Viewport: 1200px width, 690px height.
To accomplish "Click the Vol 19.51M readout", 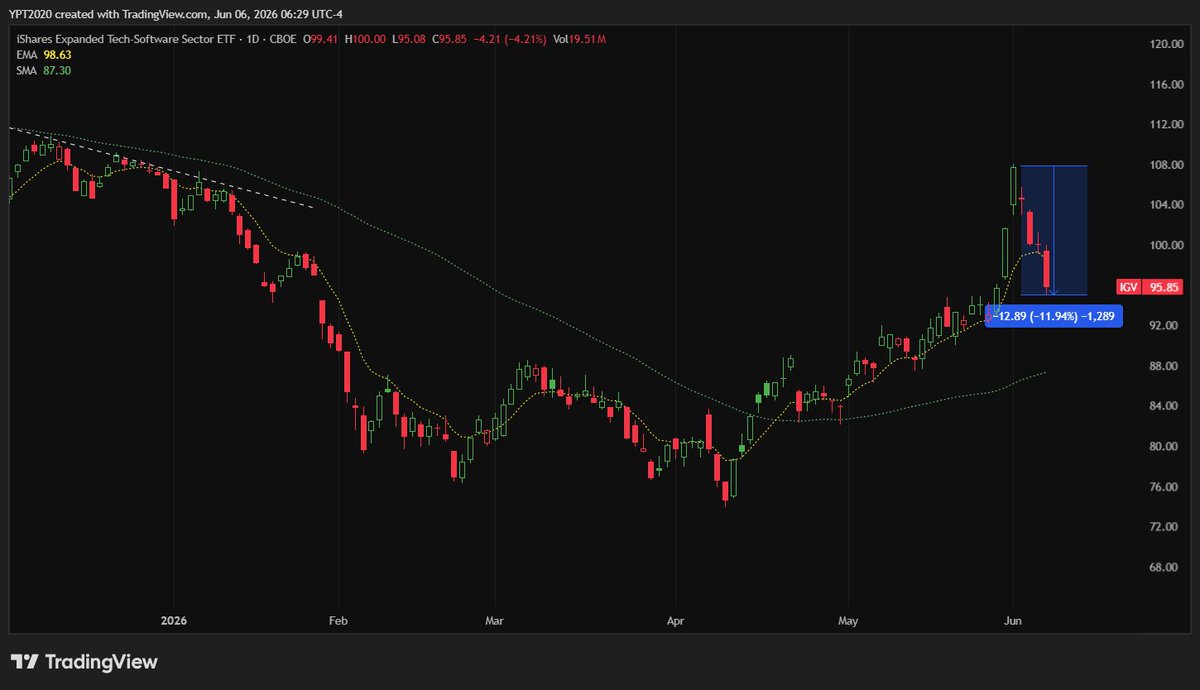I will pyautogui.click(x=578, y=39).
